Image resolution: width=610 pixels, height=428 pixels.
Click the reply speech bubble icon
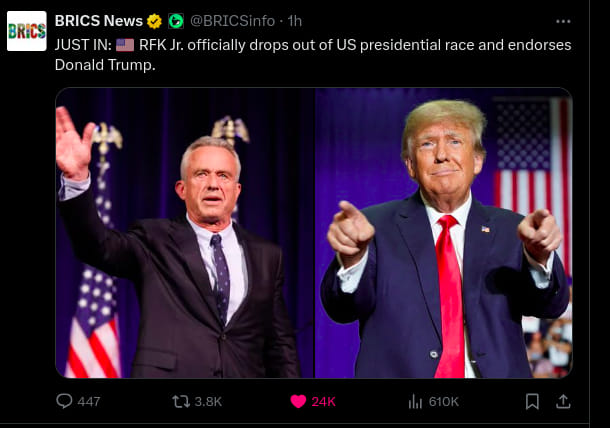tap(65, 401)
